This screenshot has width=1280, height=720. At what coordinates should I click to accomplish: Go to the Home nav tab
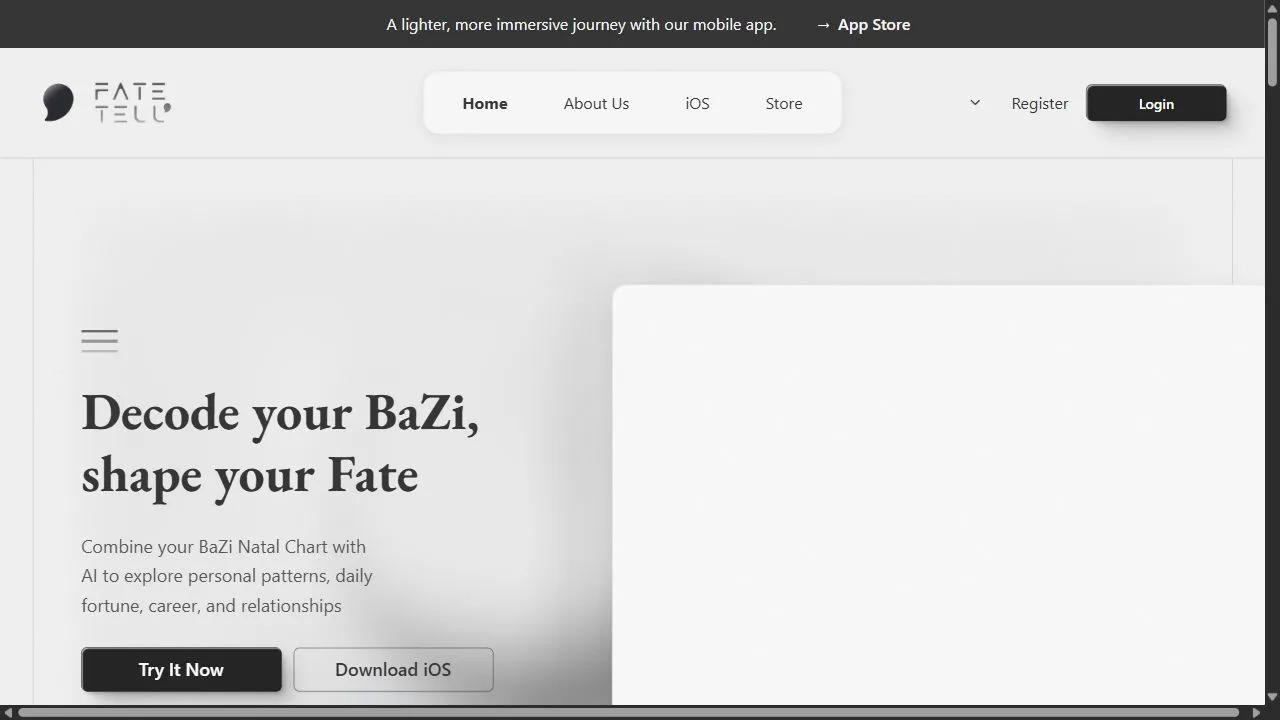485,103
